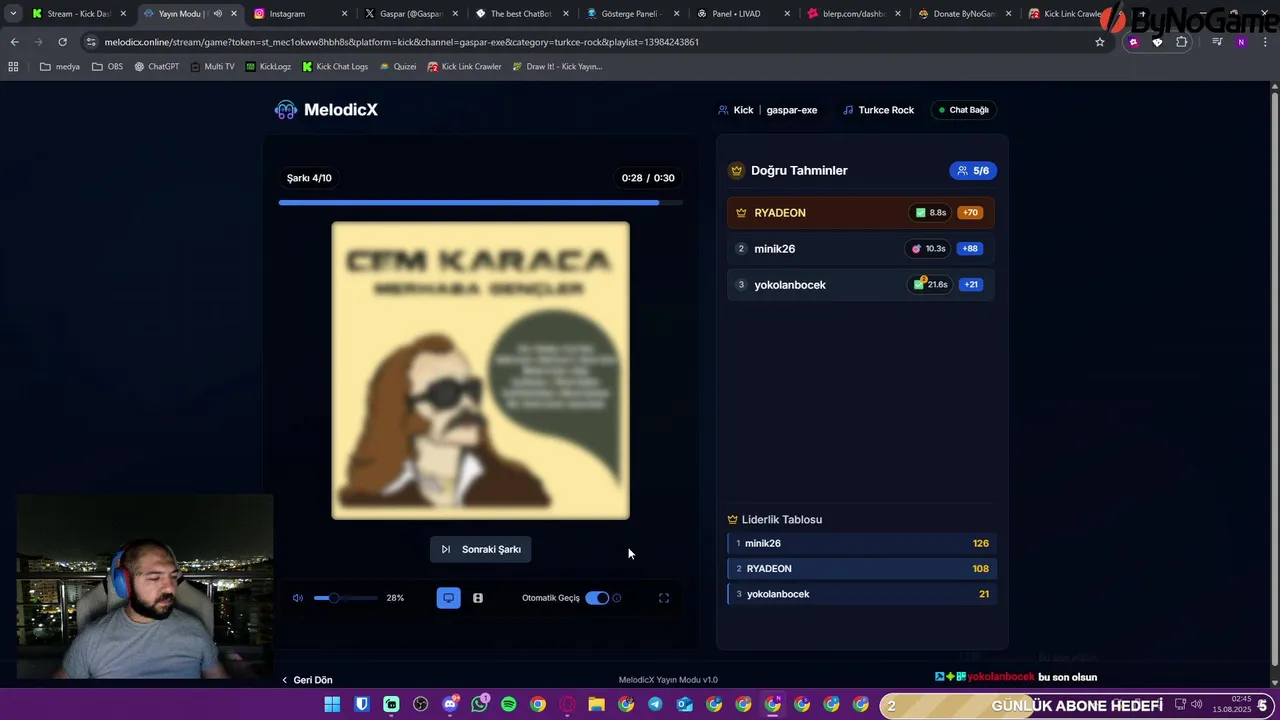Switch to Gösterge Paneli tab
This screenshot has height=720, width=1280.
coord(633,14)
